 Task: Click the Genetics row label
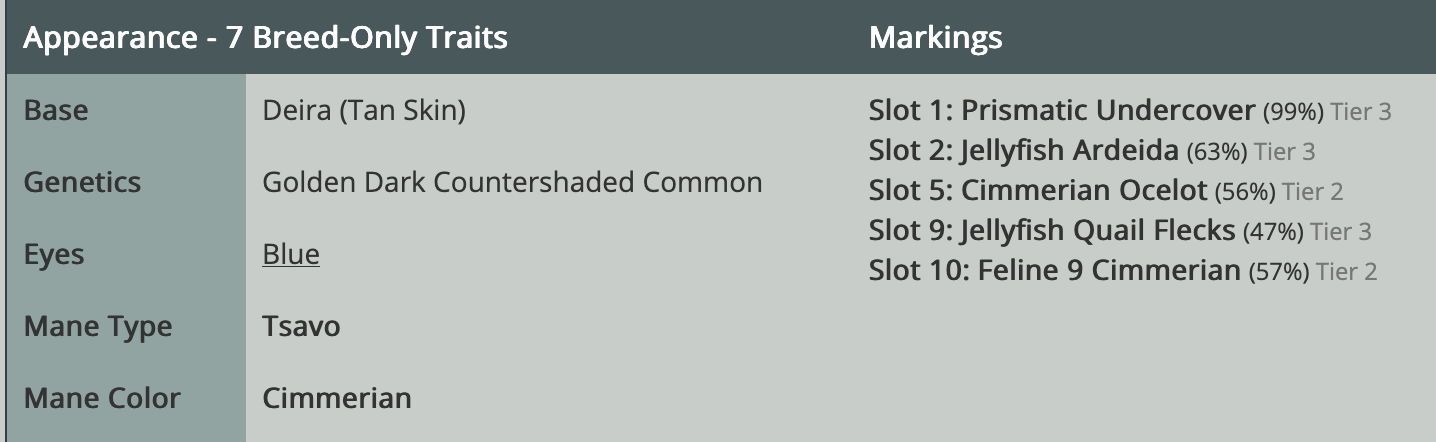click(82, 182)
